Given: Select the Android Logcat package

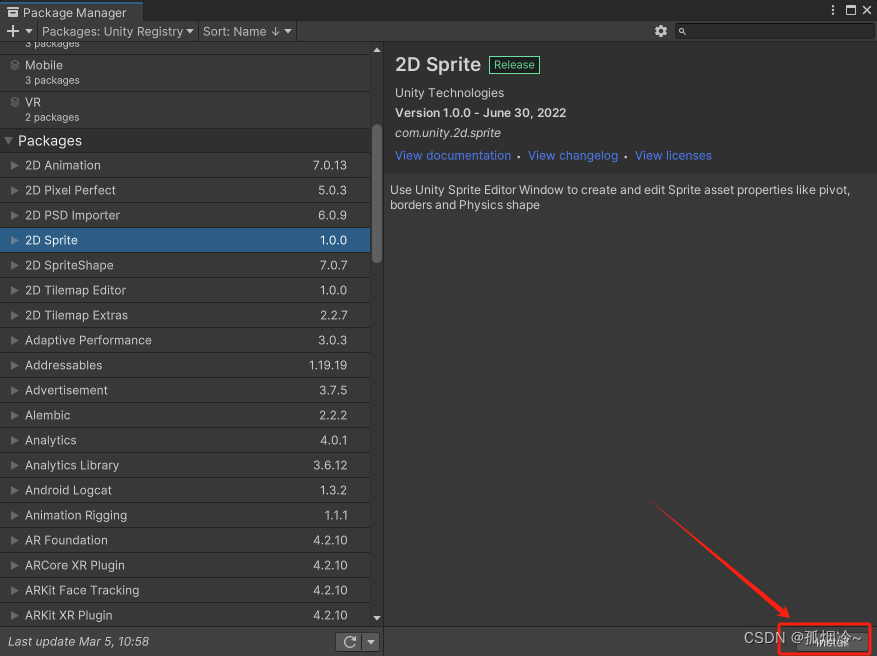Looking at the screenshot, I should 185,490.
